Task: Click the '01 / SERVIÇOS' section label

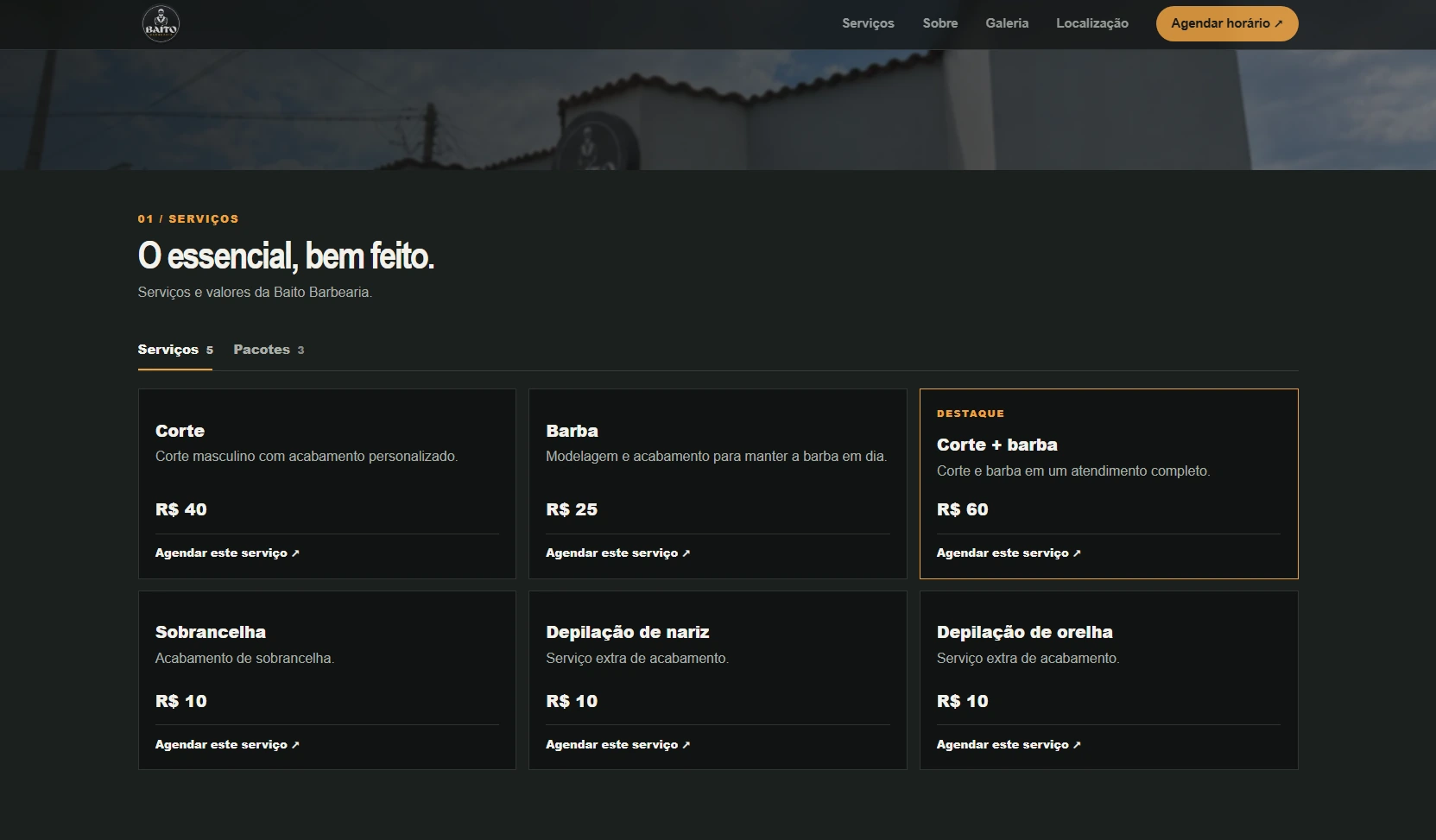Action: [x=188, y=219]
